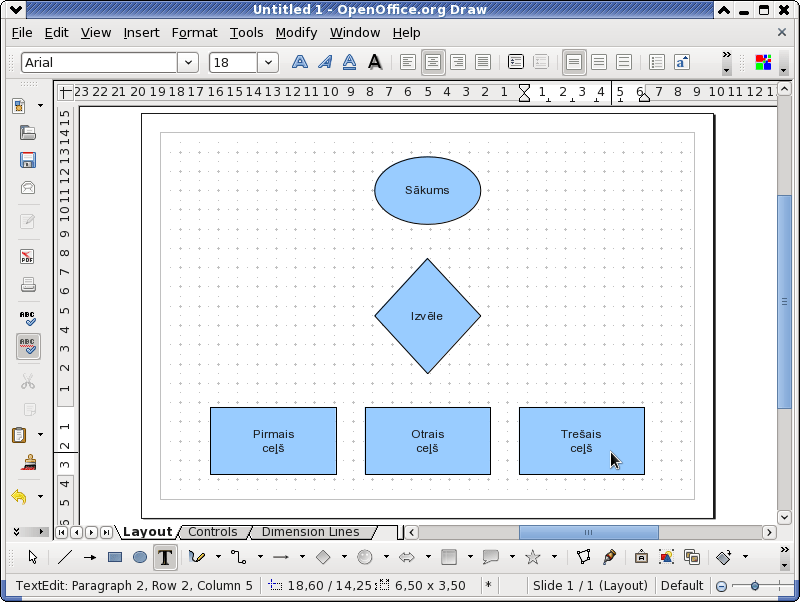Open the Font Size dropdown

268,63
